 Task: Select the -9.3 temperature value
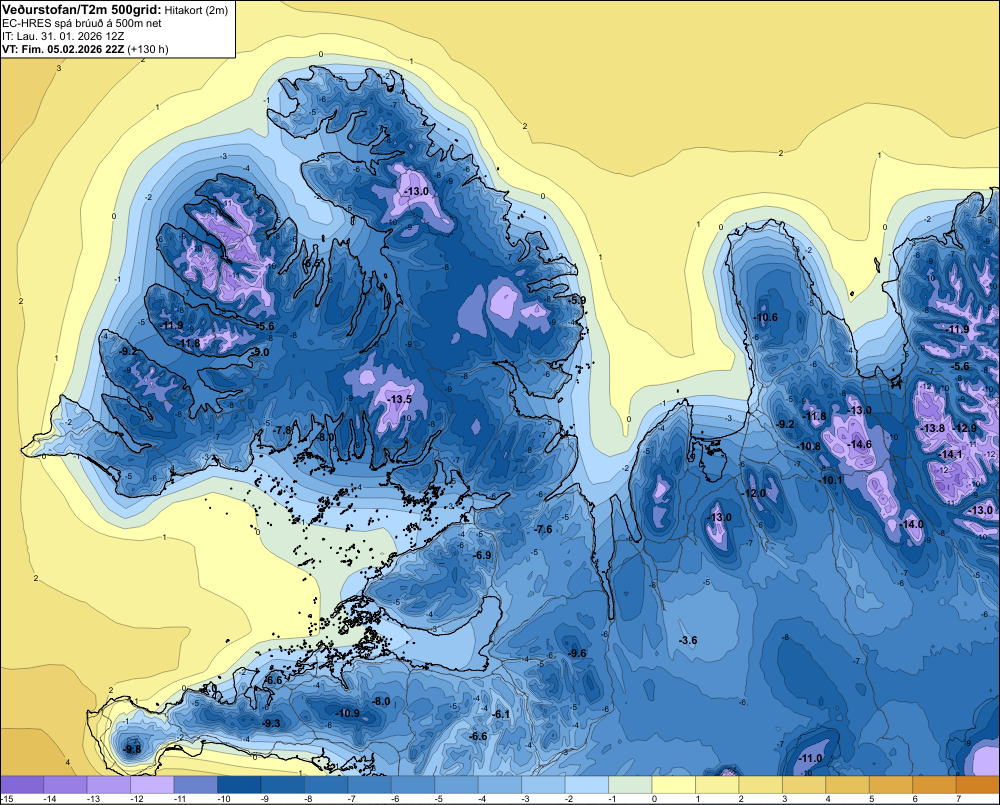point(272,723)
